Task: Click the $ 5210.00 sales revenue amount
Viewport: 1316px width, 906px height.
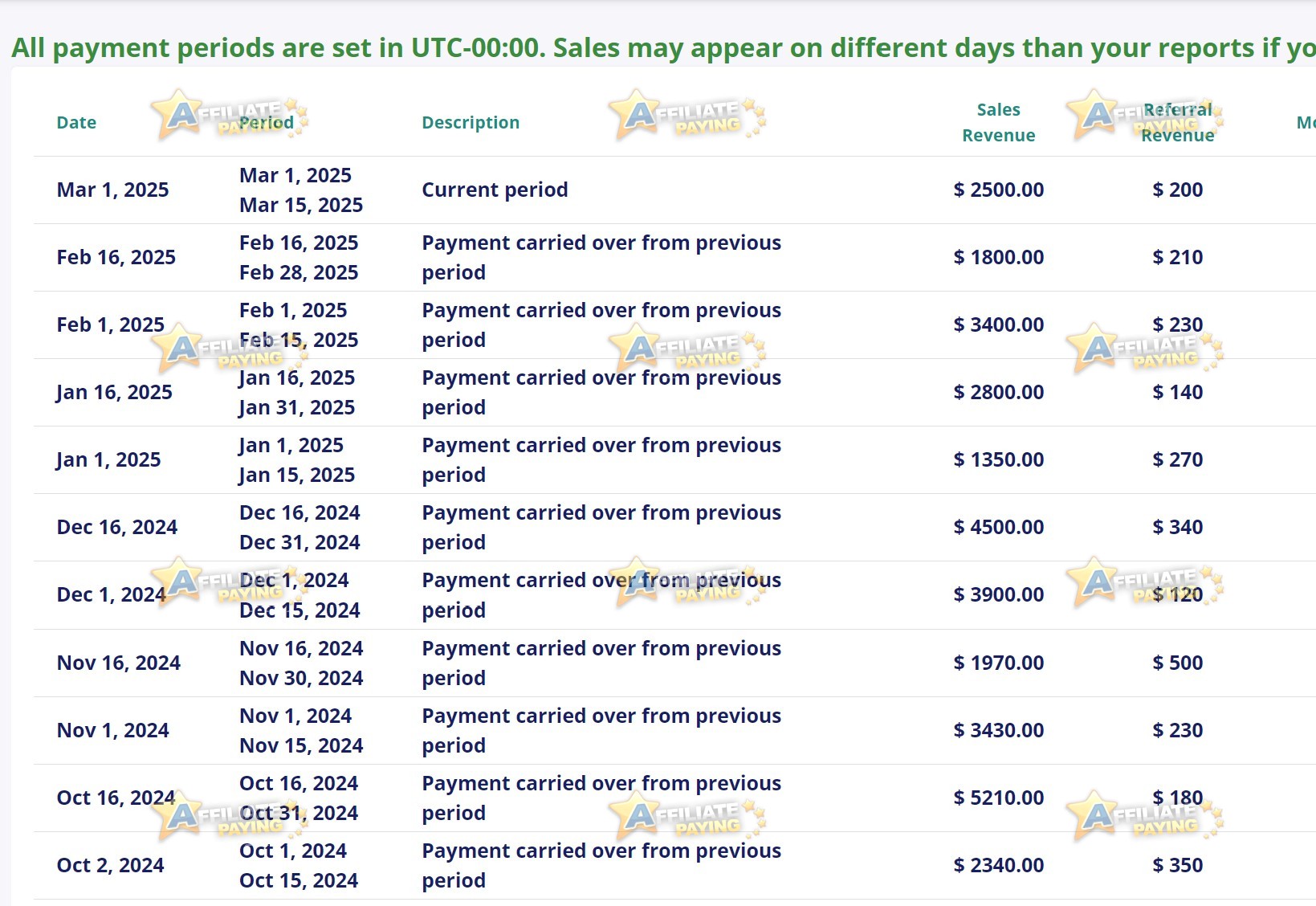Action: click(999, 798)
